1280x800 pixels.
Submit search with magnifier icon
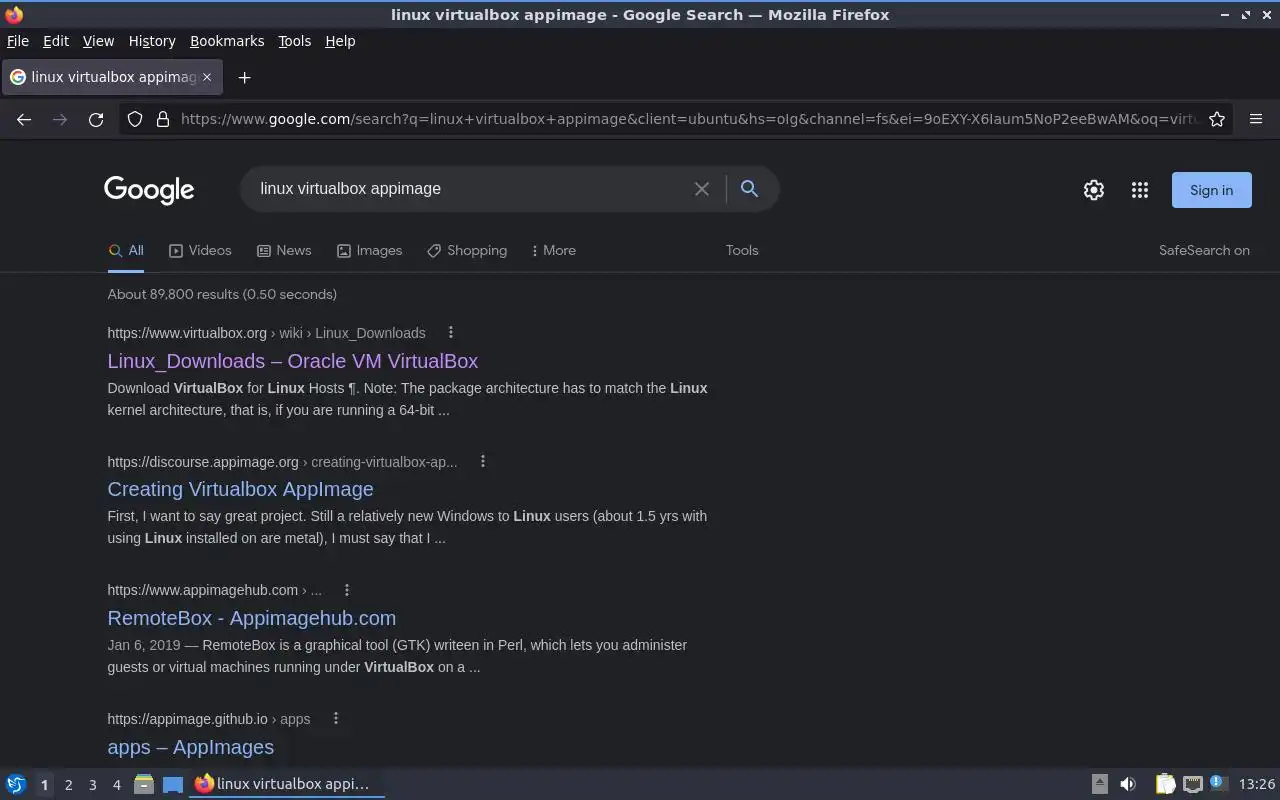coord(749,188)
